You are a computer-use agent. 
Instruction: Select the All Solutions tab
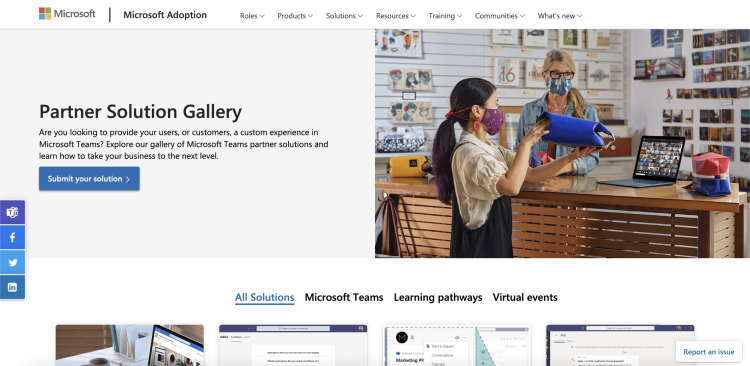pyautogui.click(x=265, y=298)
